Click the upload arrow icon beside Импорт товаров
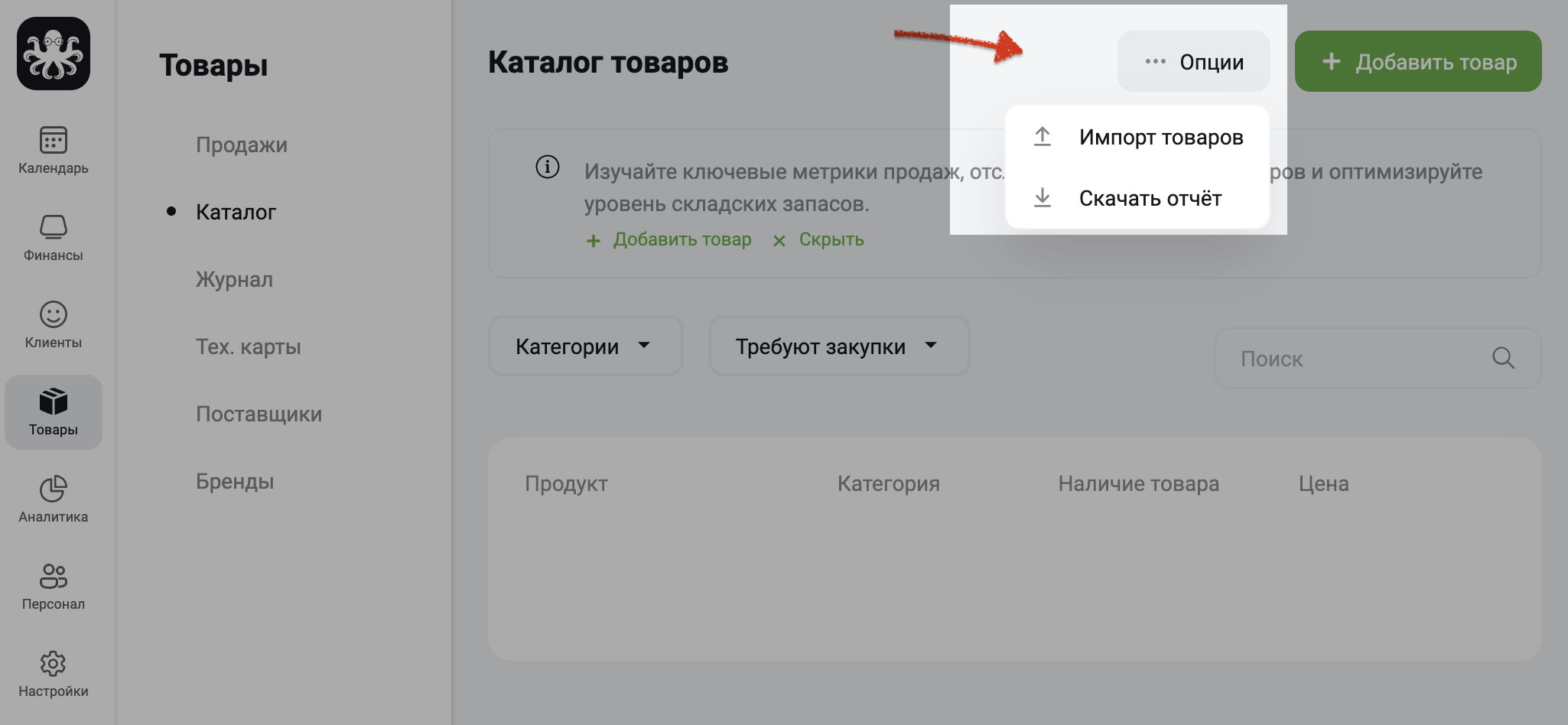Viewport: 1568px width, 725px height. pos(1043,136)
